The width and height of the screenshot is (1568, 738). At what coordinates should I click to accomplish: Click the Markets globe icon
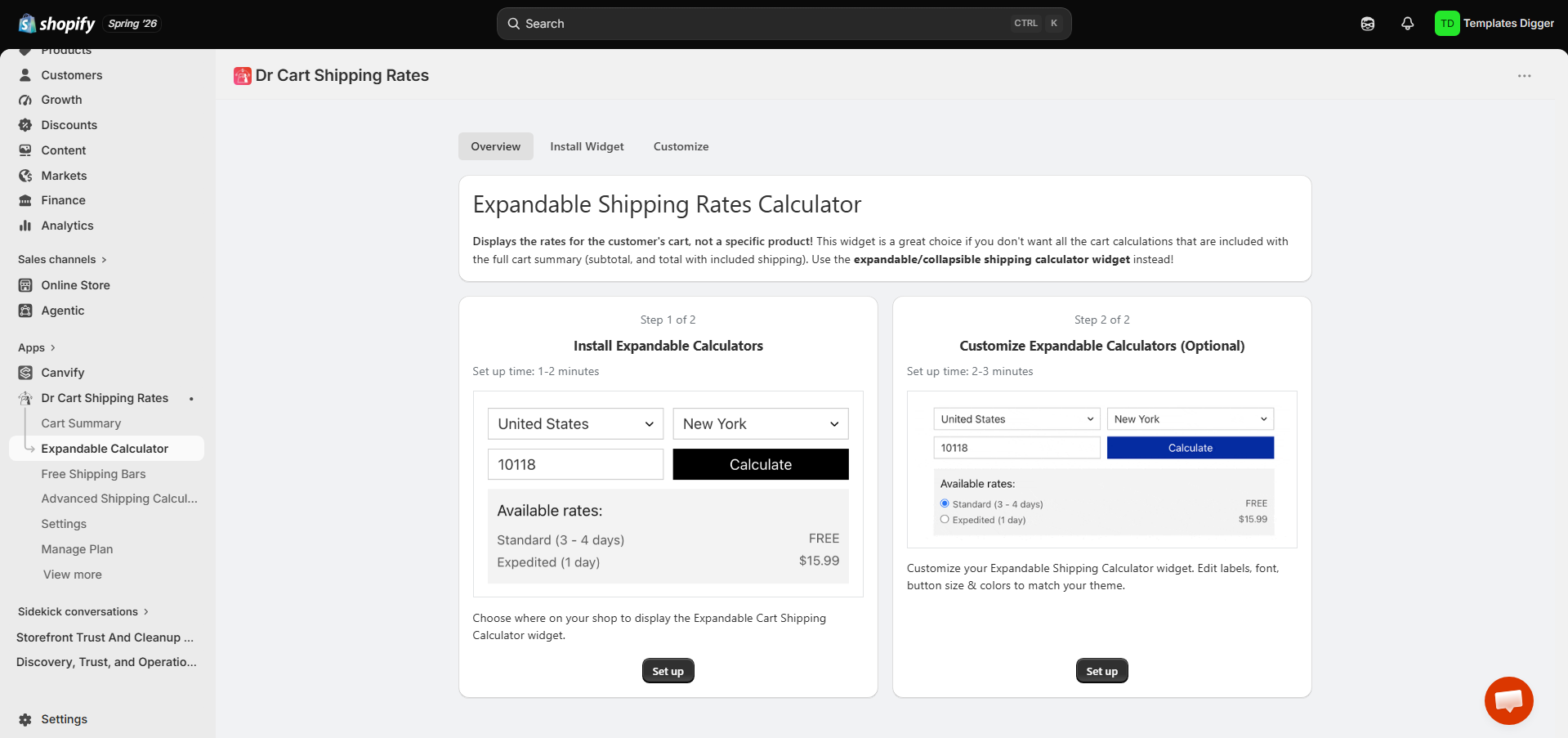coord(25,176)
